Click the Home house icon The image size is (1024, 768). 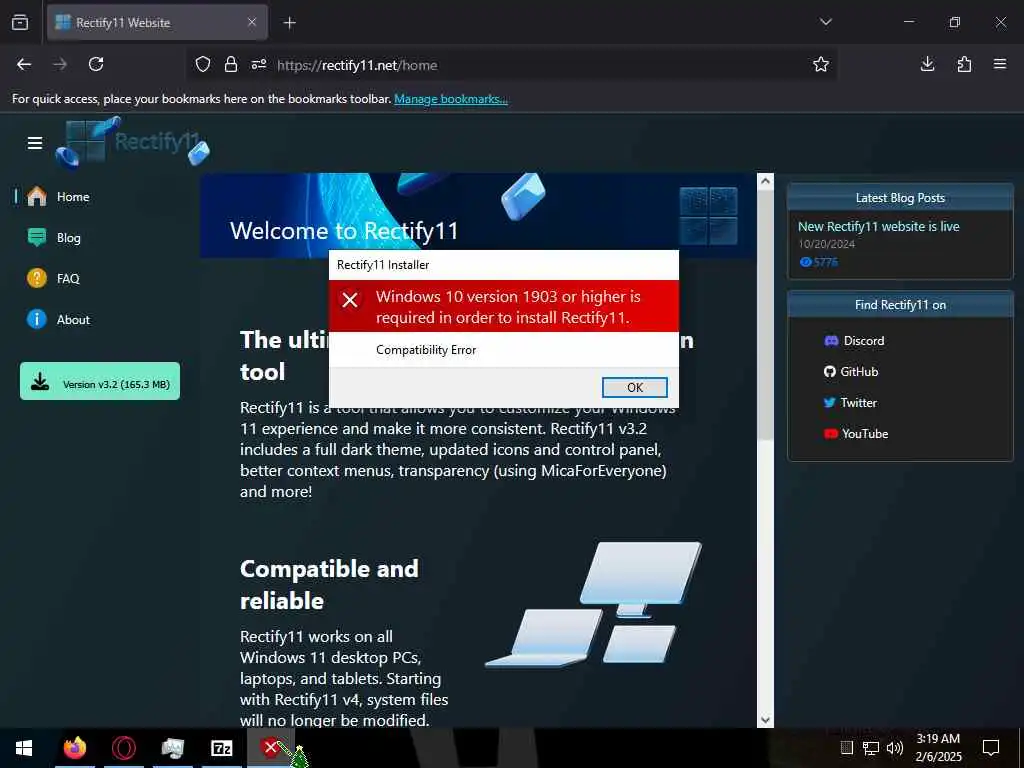pyautogui.click(x=37, y=196)
